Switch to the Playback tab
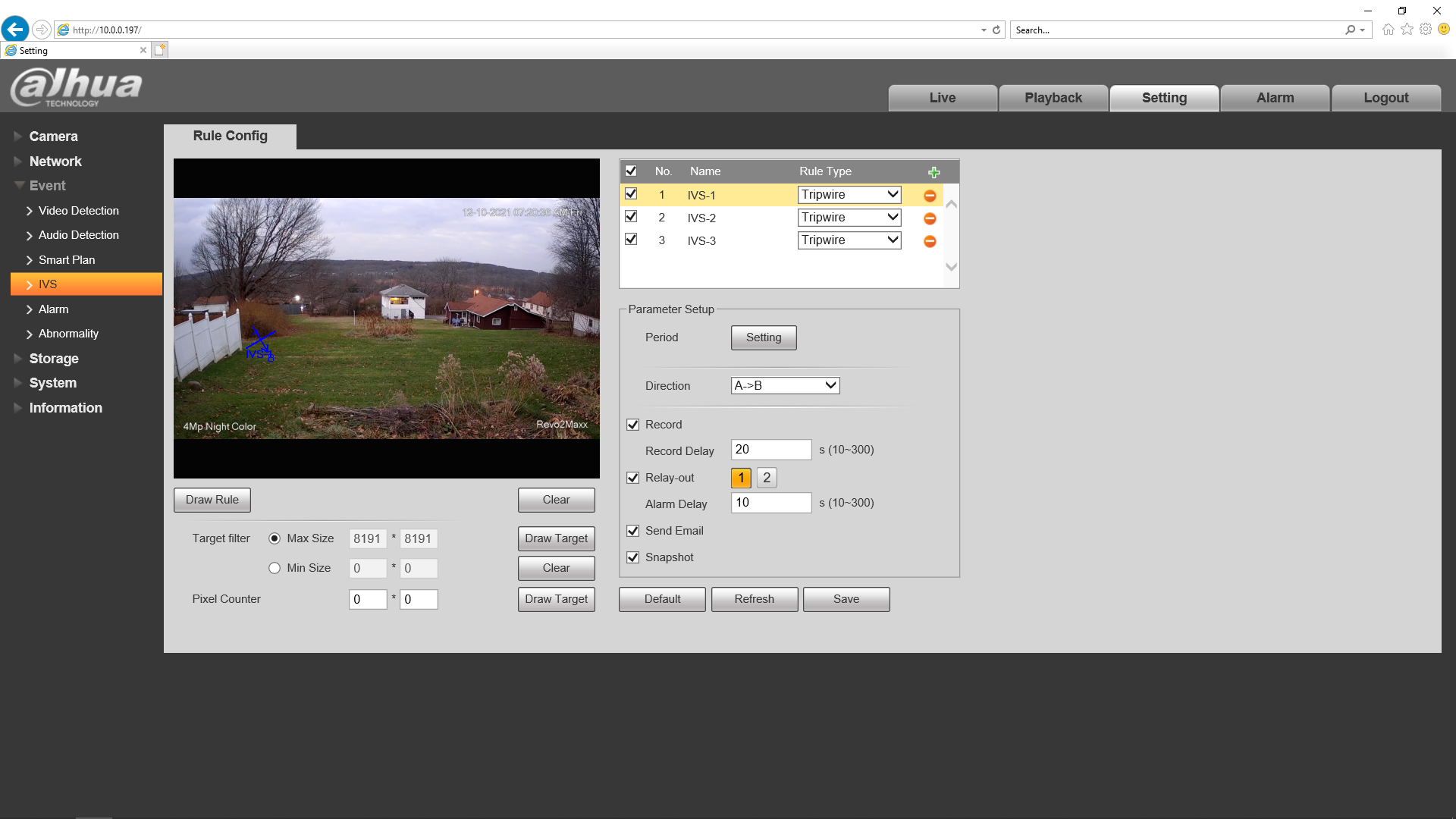 pos(1053,98)
